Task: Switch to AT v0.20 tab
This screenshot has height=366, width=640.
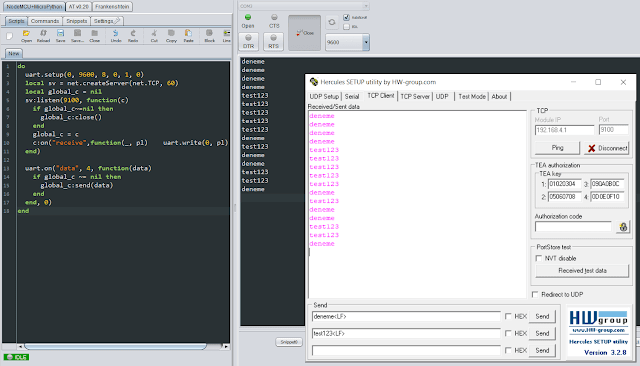Action: [79, 7]
